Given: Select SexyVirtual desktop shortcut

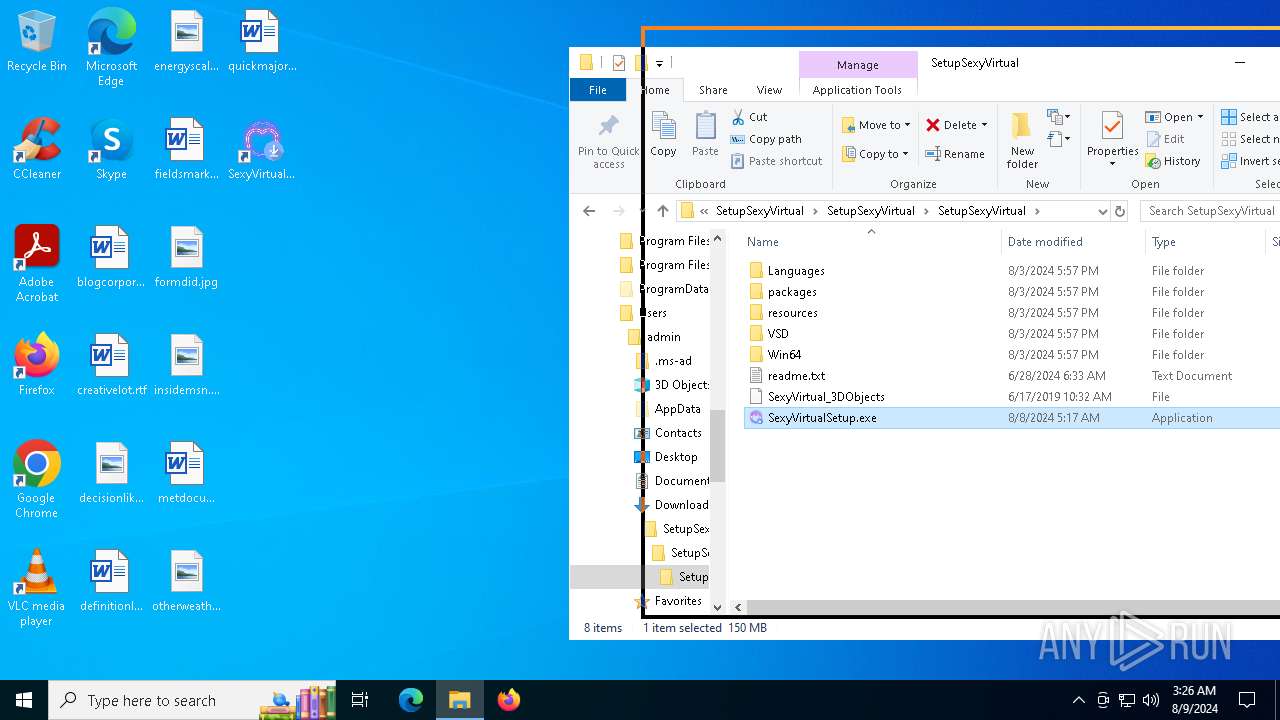Looking at the screenshot, I should (x=261, y=149).
